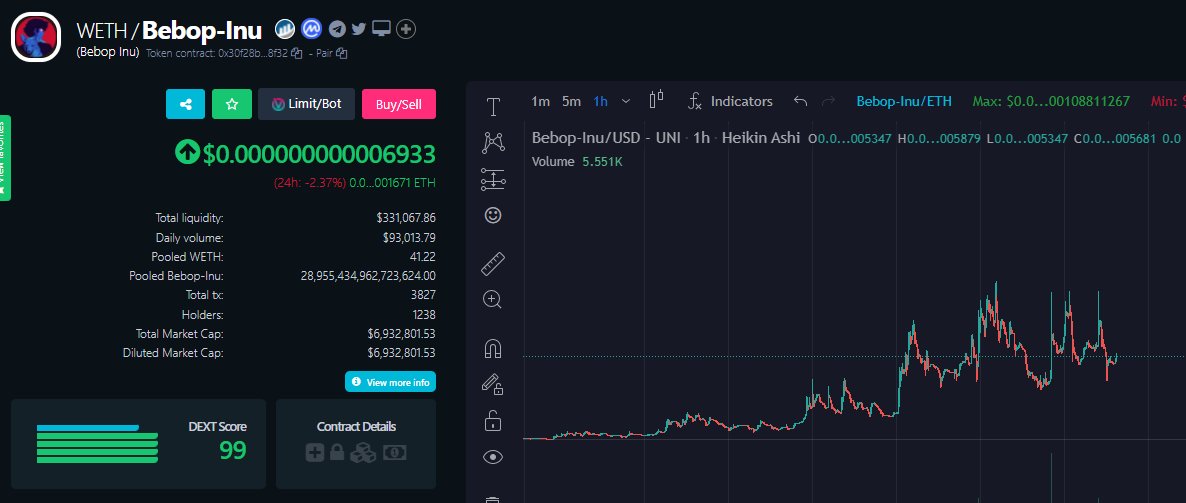Toggle the Magnet mode

pos(493,349)
